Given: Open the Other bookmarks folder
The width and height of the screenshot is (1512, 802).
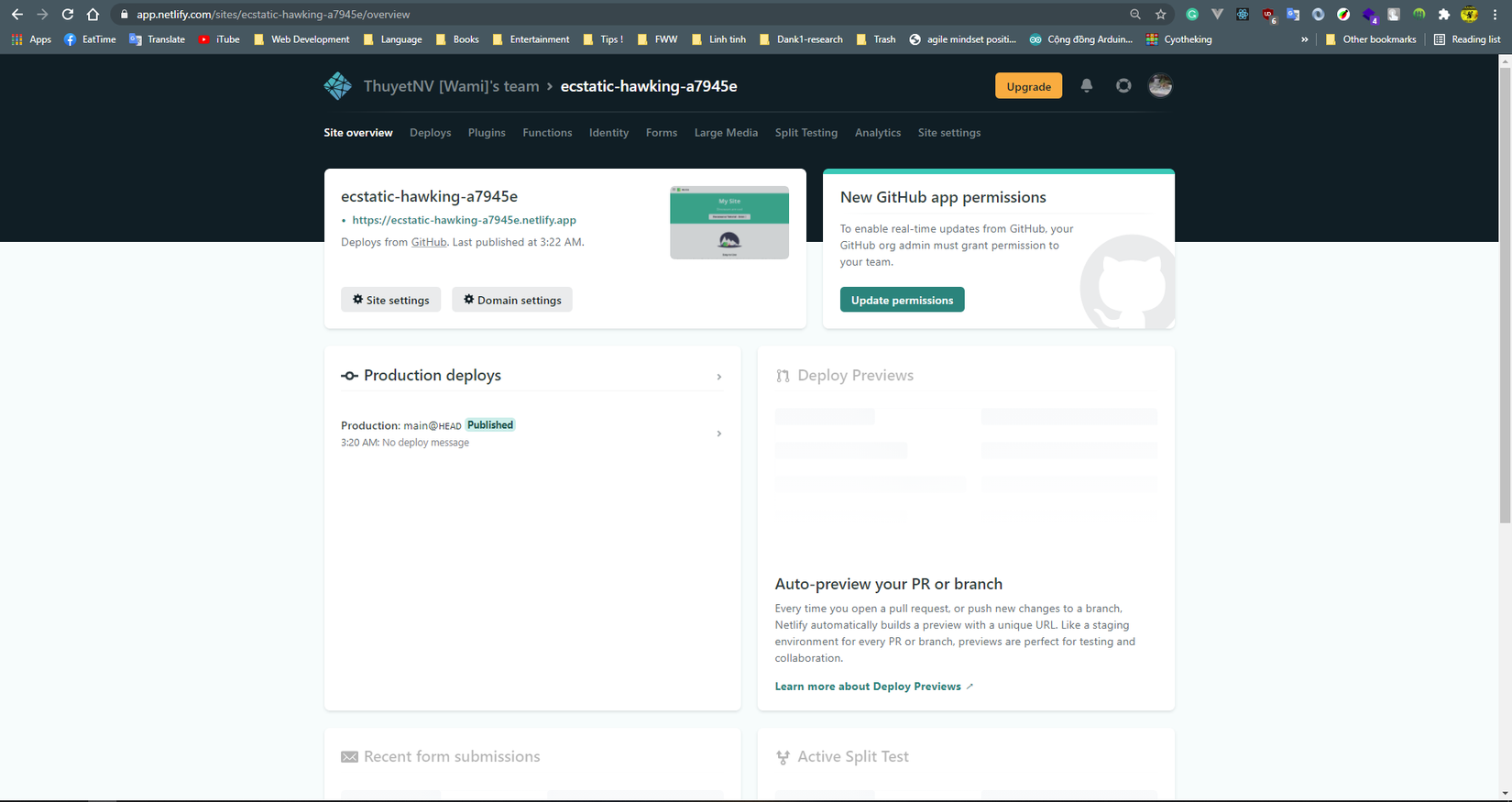Looking at the screenshot, I should 1371,39.
